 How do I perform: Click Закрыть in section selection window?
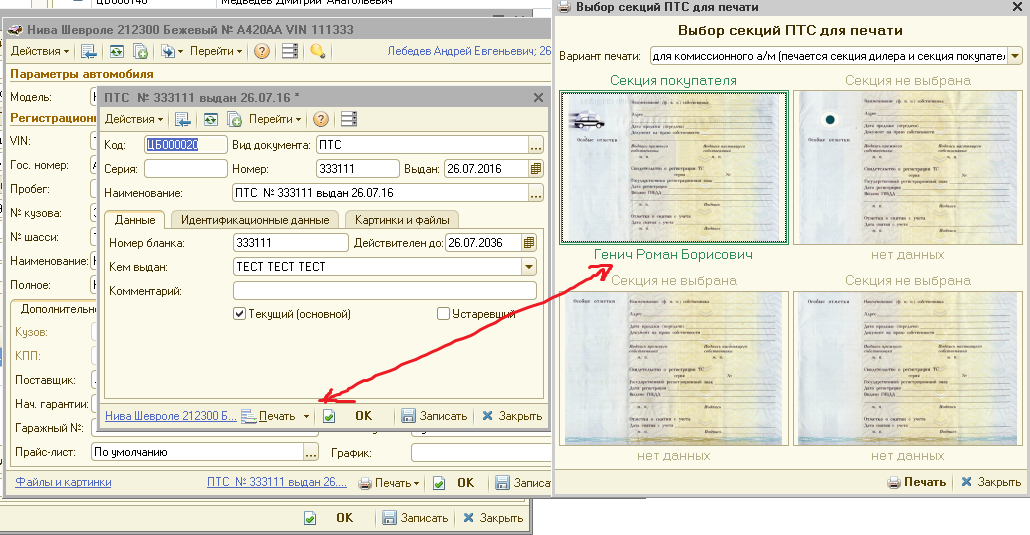(991, 482)
